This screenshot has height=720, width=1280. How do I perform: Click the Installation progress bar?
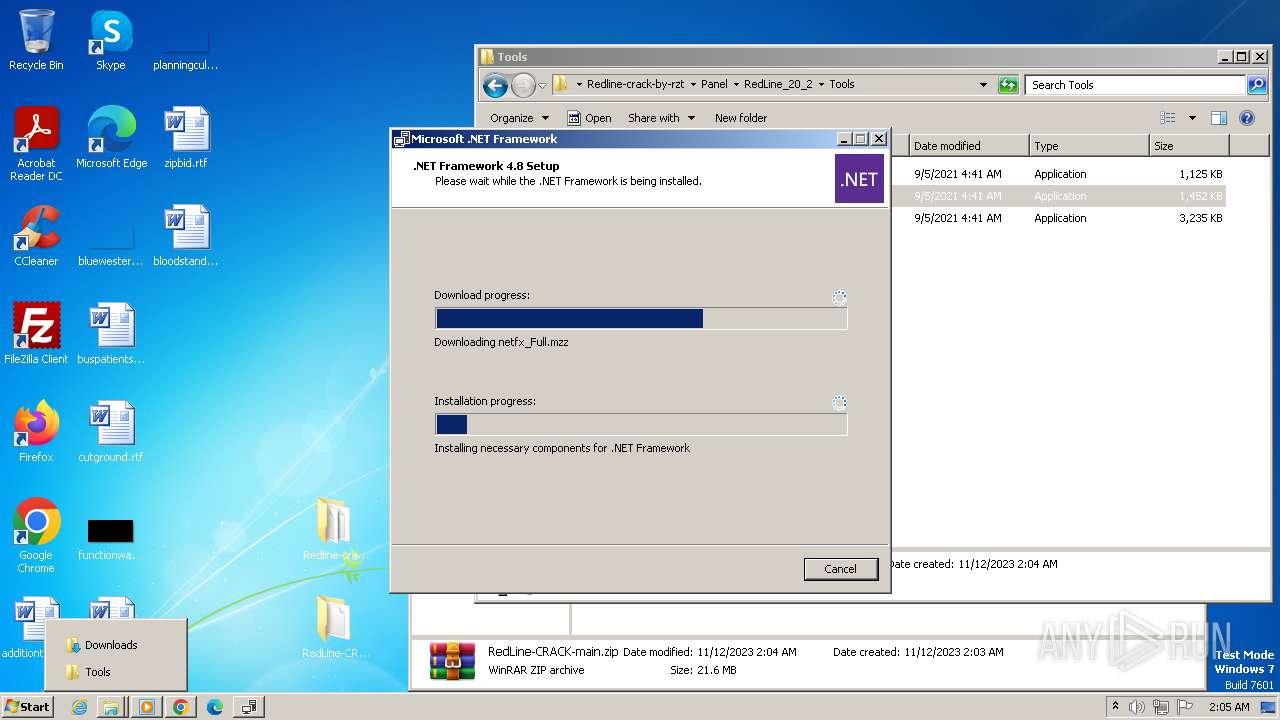click(641, 425)
